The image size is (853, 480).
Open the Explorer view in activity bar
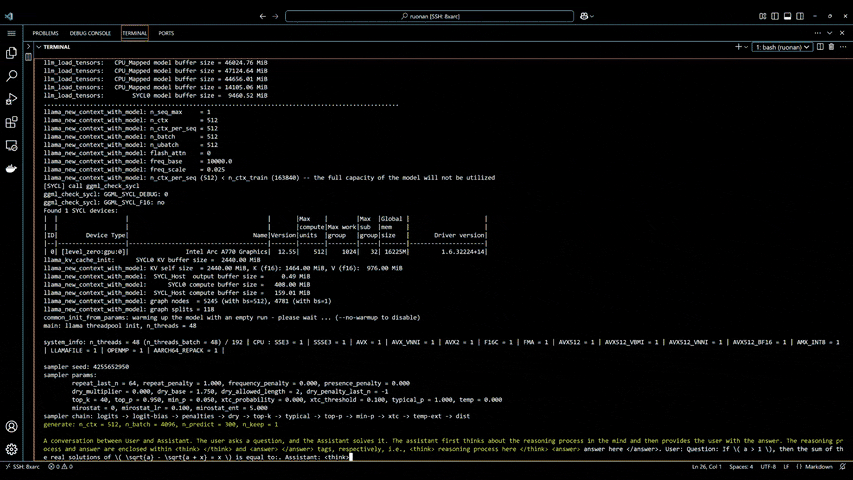click(x=11, y=53)
